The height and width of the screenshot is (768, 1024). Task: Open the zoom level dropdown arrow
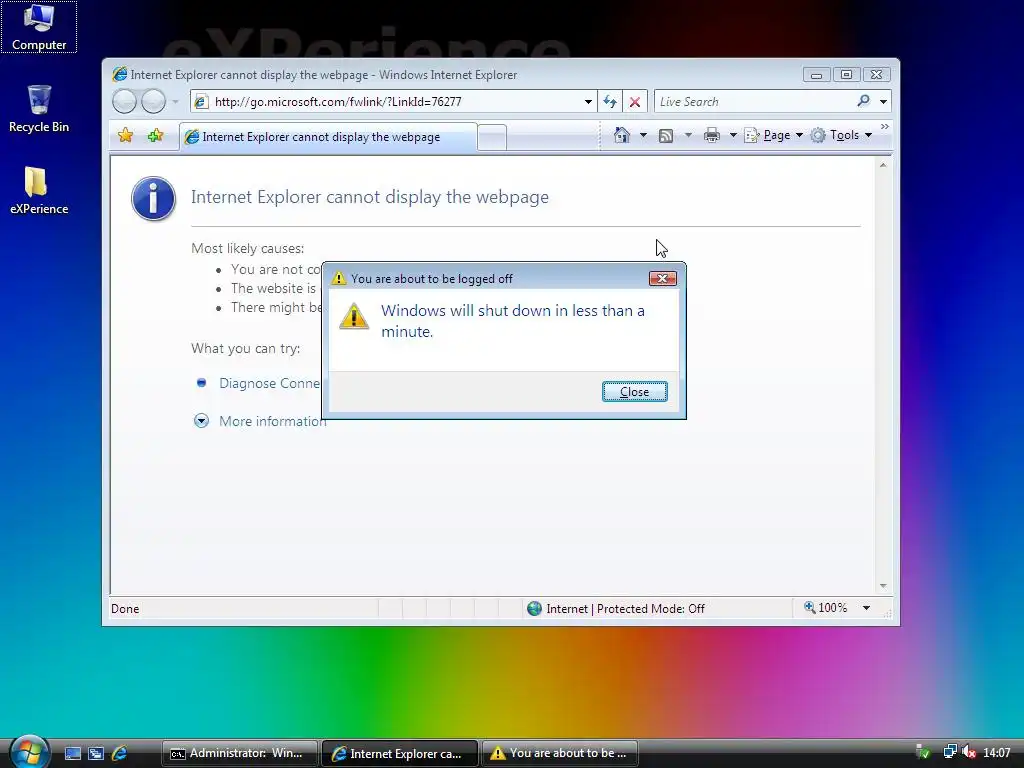pos(866,608)
